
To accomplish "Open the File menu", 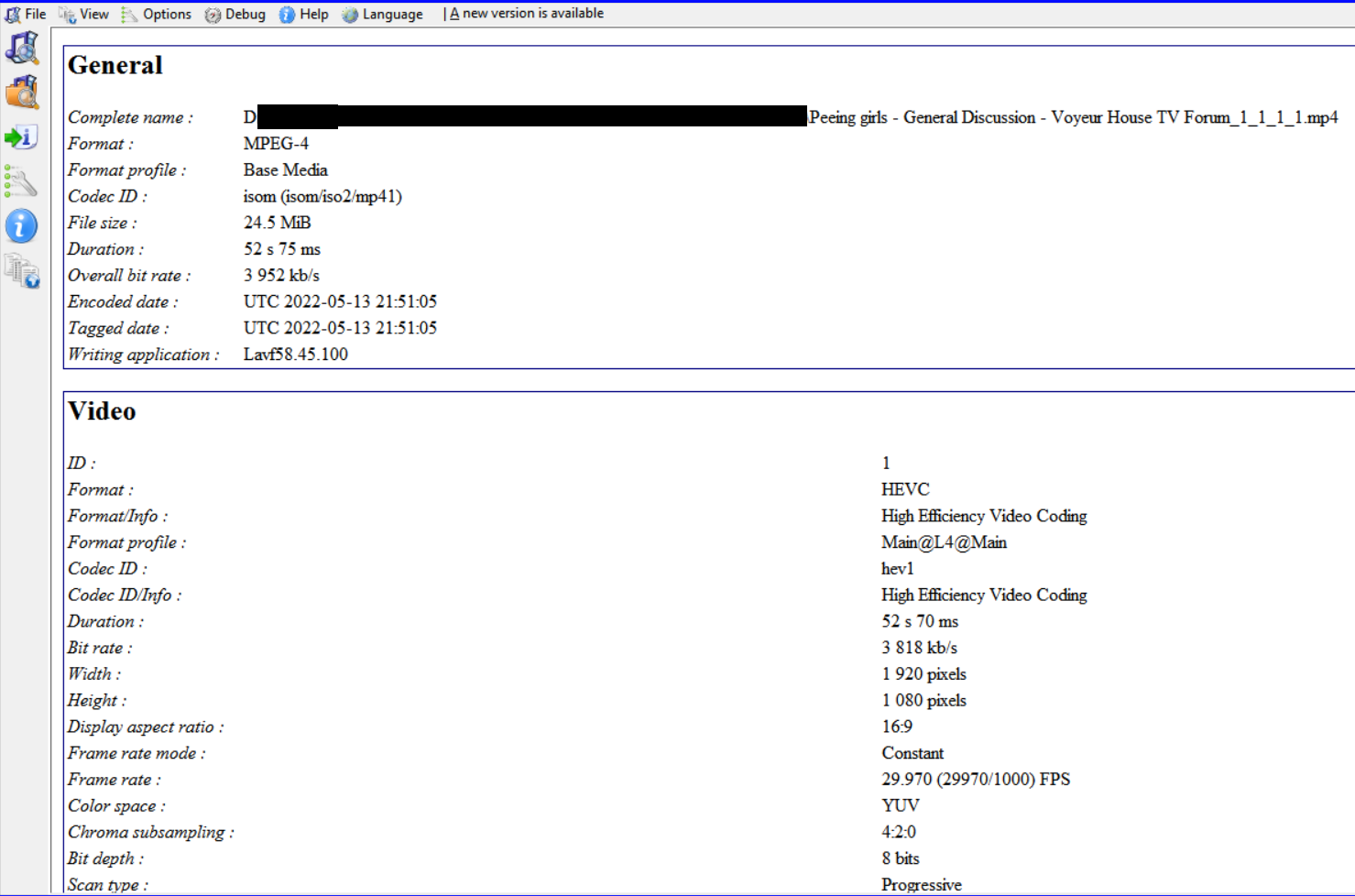I will (x=27, y=14).
